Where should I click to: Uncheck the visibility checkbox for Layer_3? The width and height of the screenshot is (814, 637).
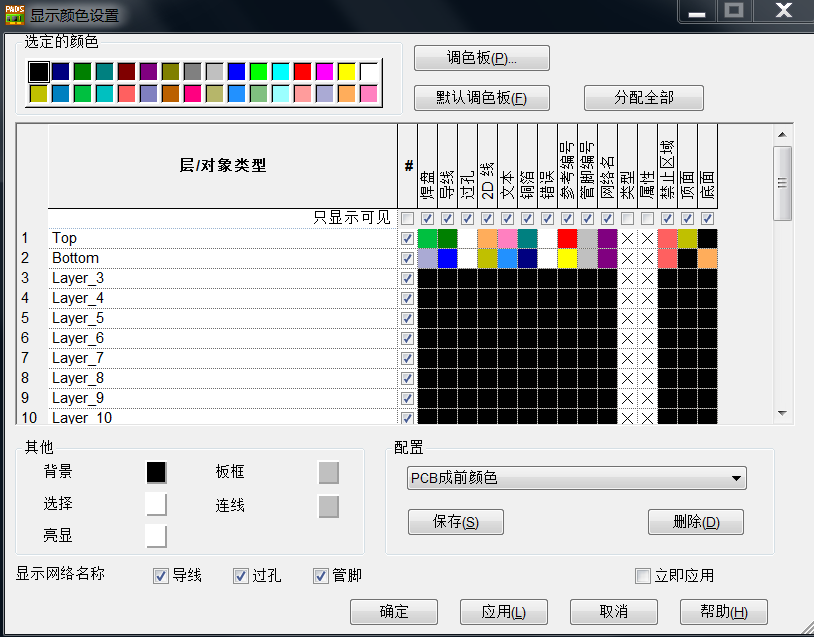(x=405, y=277)
